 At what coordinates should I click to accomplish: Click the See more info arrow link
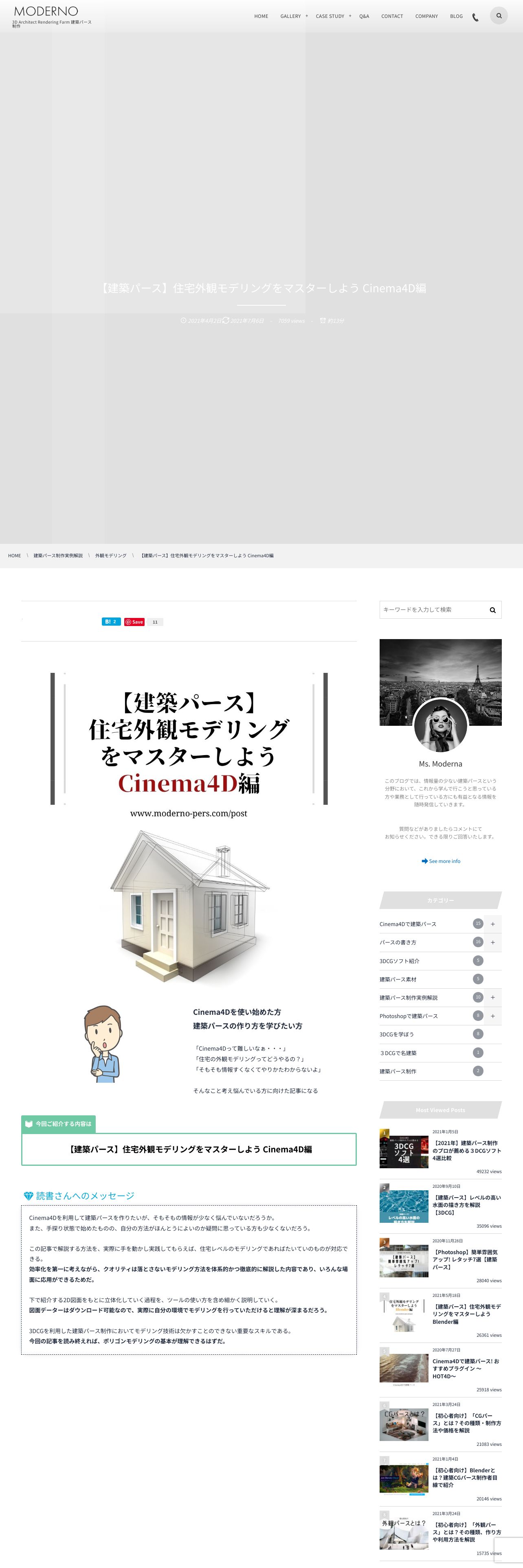click(x=440, y=861)
